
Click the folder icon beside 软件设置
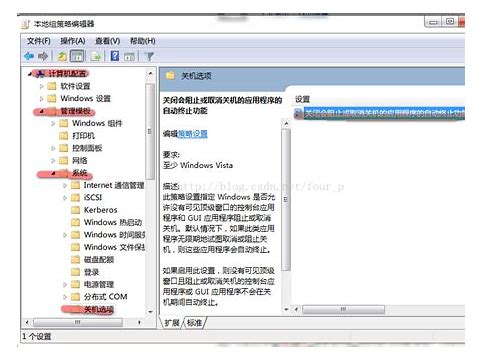pos(52,86)
